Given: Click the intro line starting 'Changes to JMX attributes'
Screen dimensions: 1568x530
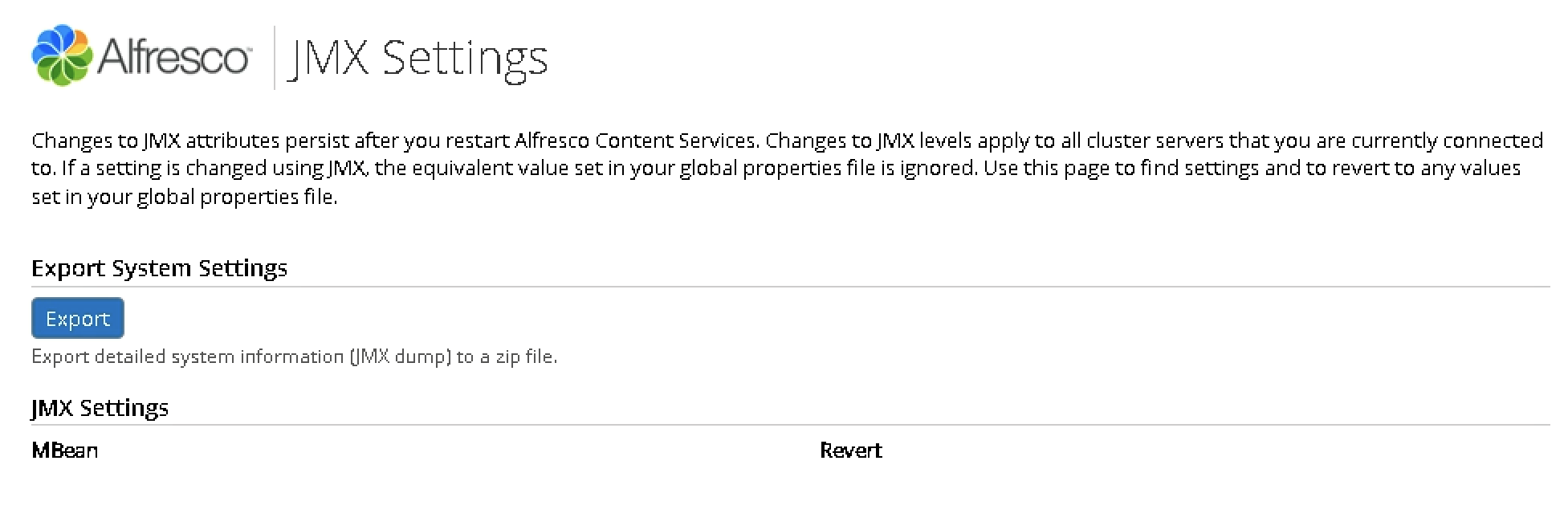Looking at the screenshot, I should pos(787,141).
